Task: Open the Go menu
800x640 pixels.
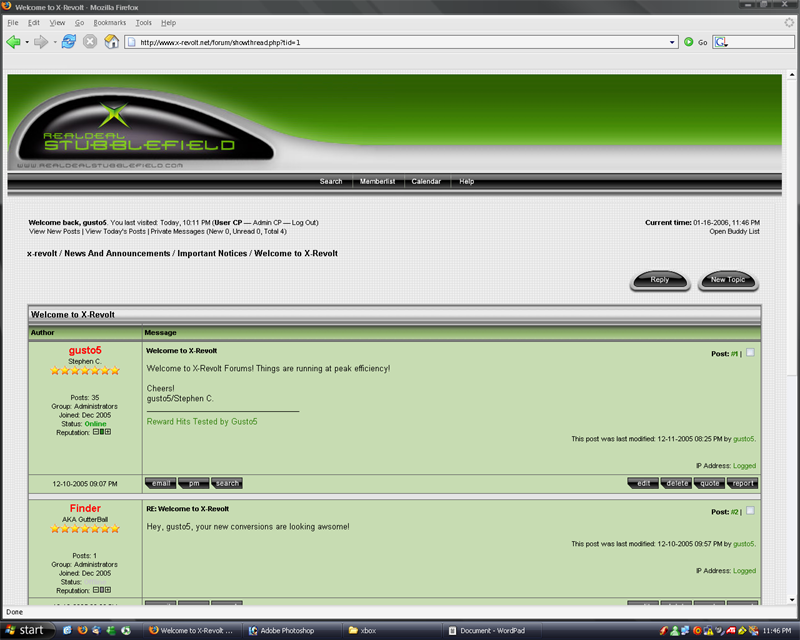Action: tap(80, 22)
